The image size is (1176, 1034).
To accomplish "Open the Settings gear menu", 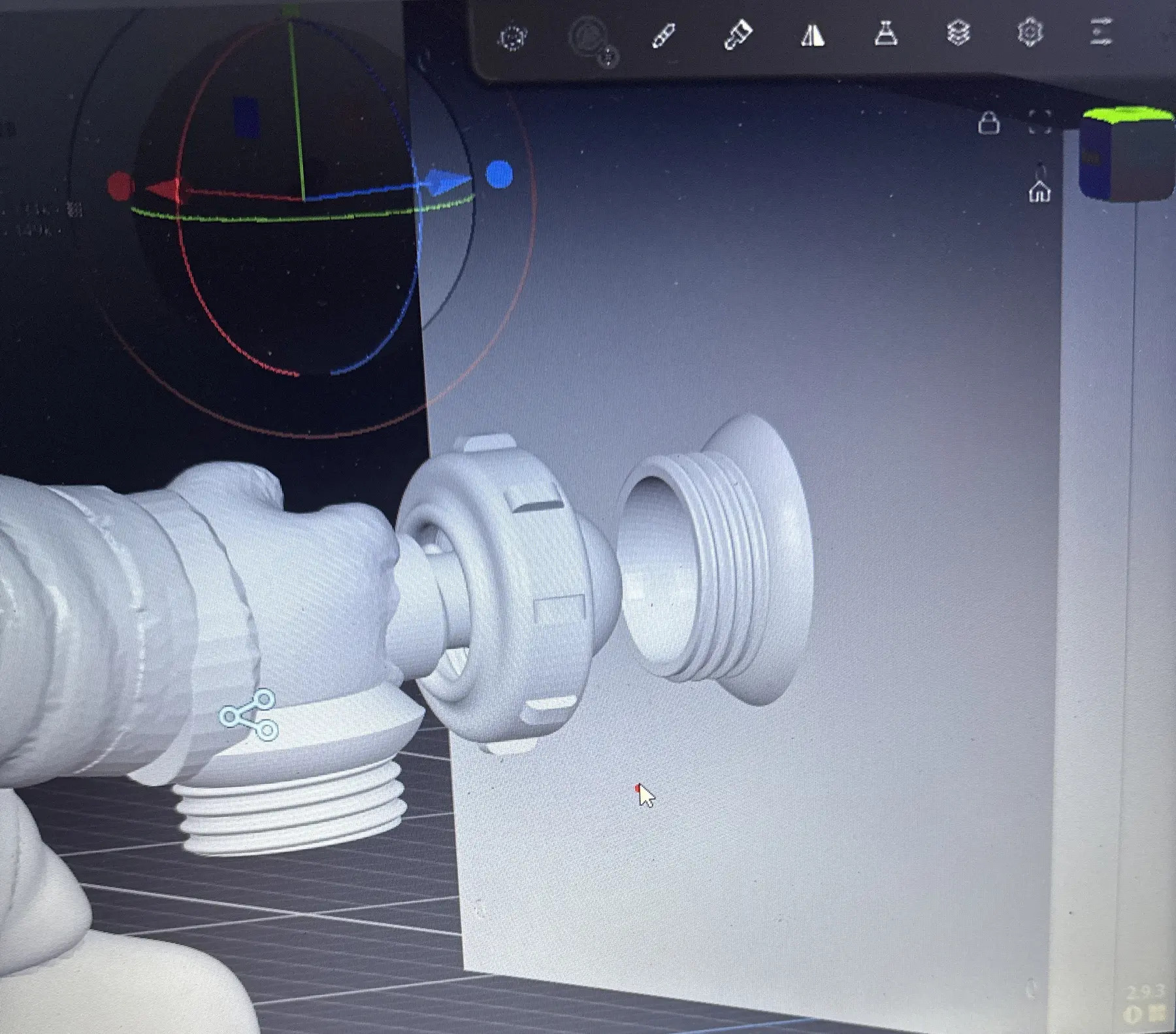I will coord(1030,32).
